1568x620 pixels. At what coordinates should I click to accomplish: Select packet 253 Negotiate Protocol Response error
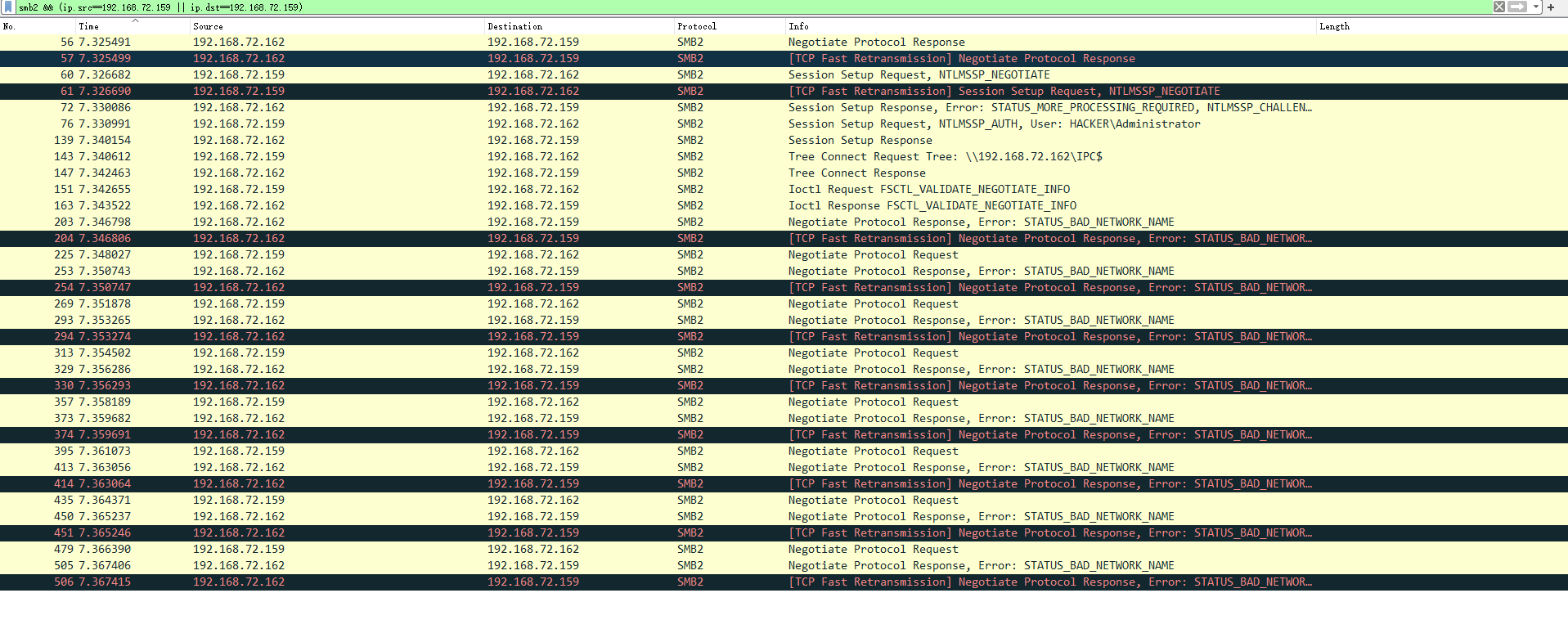[x=784, y=272]
